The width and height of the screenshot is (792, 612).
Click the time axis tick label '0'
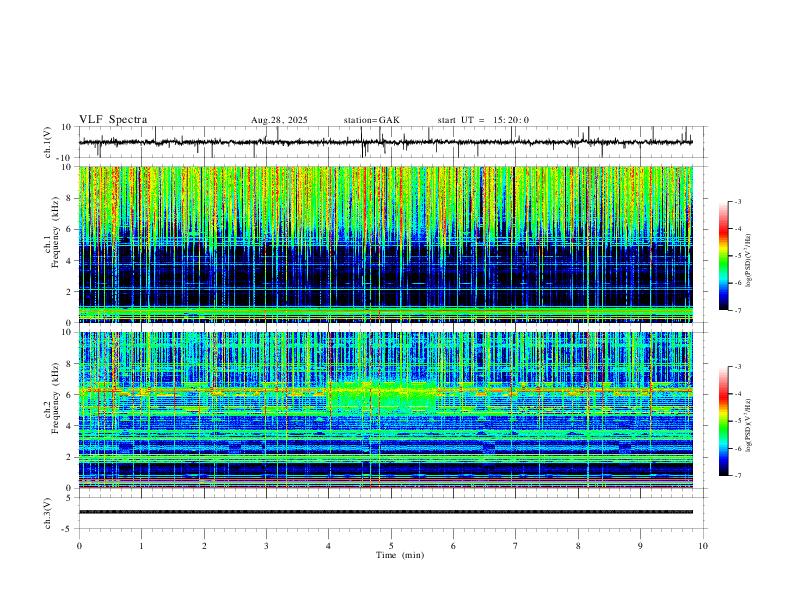click(79, 546)
